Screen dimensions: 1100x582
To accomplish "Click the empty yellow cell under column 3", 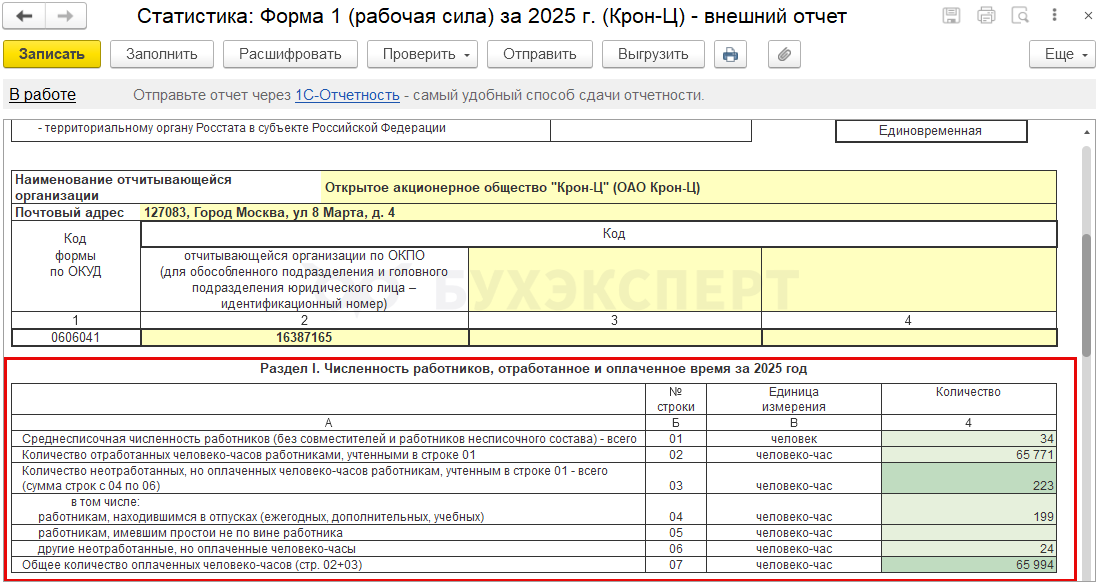I will click(615, 337).
